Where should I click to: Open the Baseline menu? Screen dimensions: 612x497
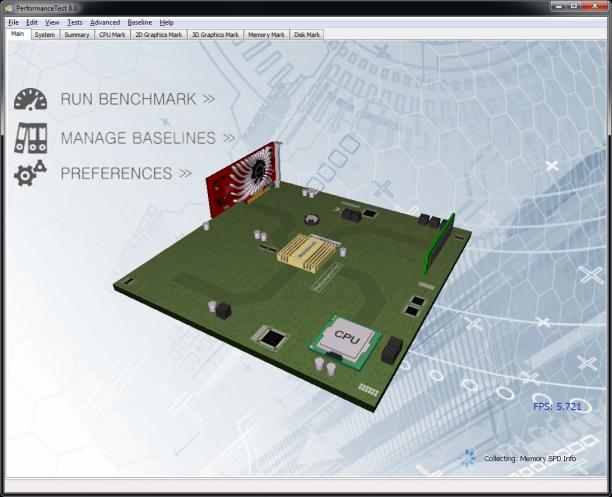tap(140, 22)
